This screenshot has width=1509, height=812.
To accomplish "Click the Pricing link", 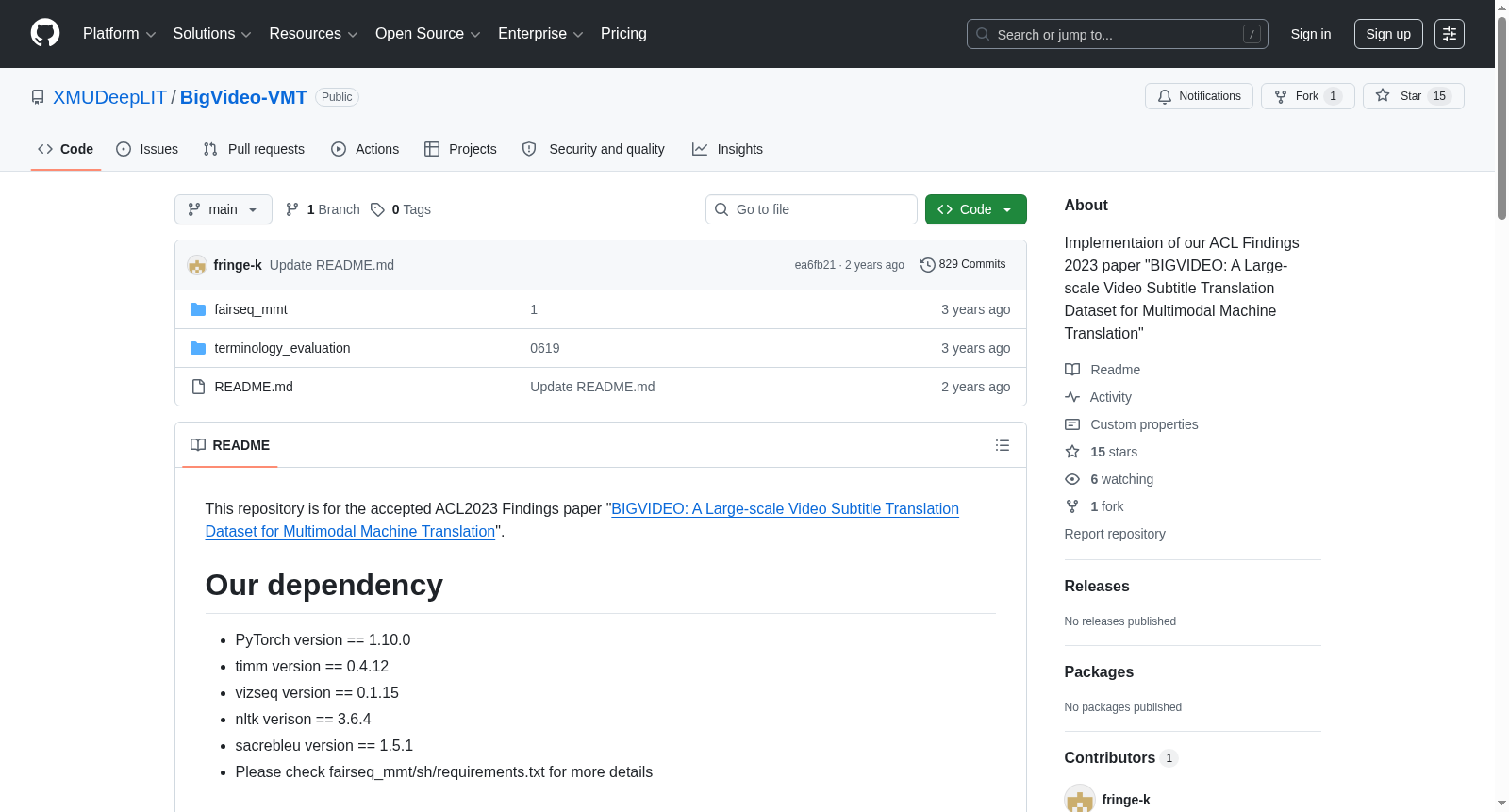I will pyautogui.click(x=623, y=34).
